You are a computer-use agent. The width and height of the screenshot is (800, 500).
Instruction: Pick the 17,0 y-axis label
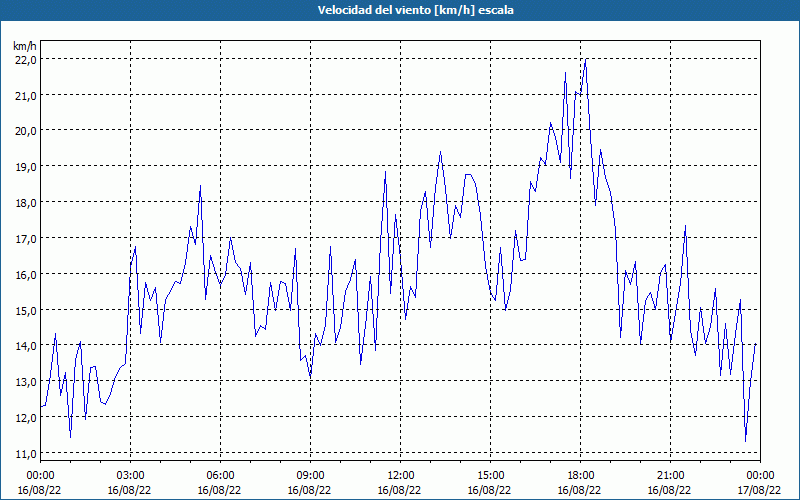point(26,239)
